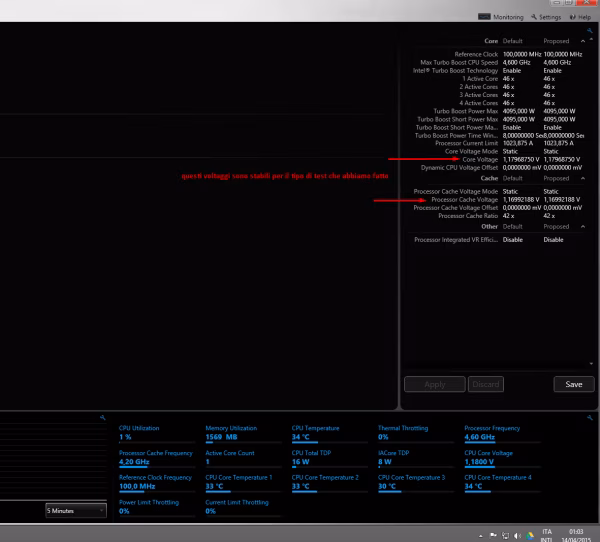Viewport: 600px width, 542px height.
Task: Show hidden system tray icons
Action: coord(481,536)
